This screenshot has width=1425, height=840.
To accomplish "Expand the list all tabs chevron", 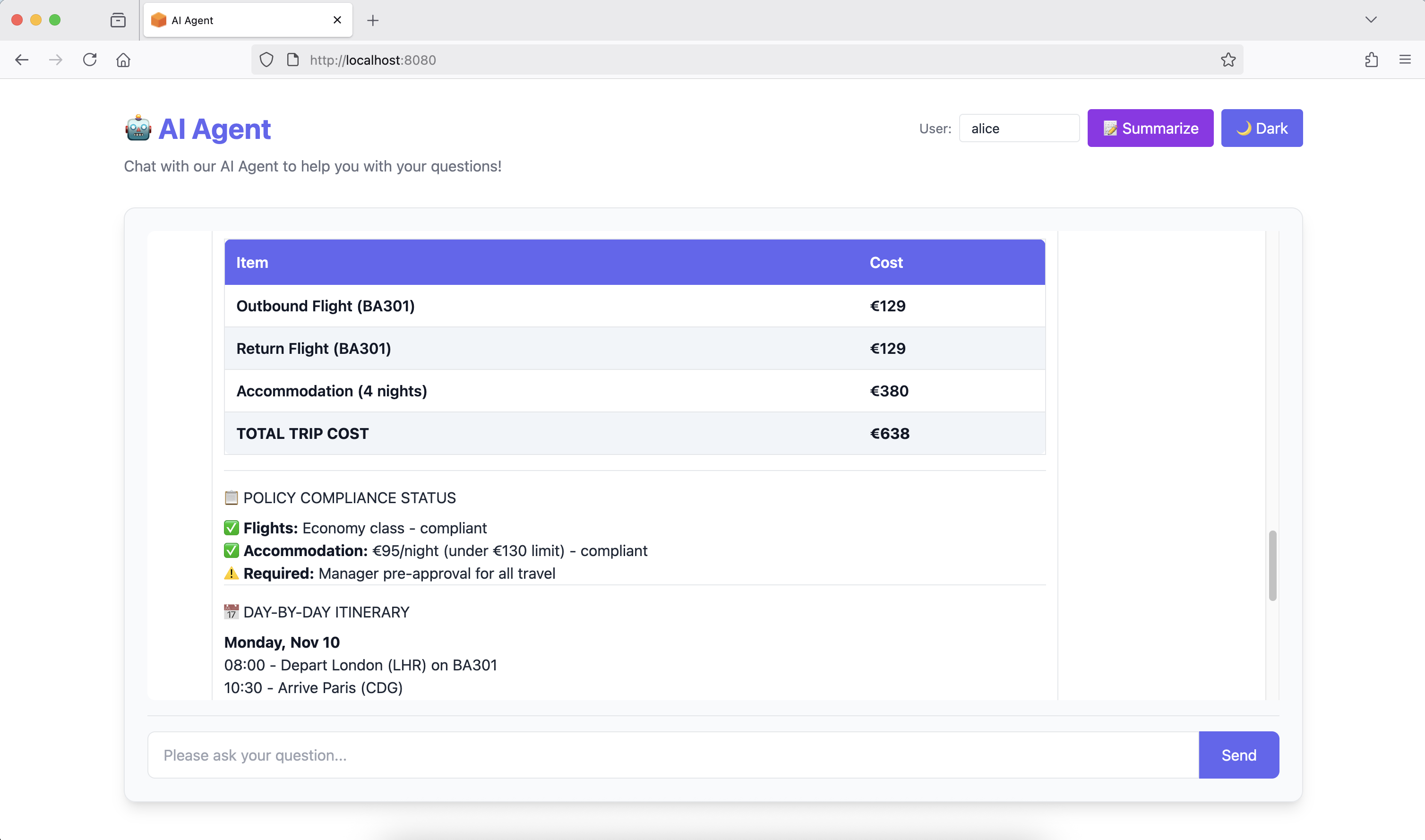I will [x=1370, y=20].
